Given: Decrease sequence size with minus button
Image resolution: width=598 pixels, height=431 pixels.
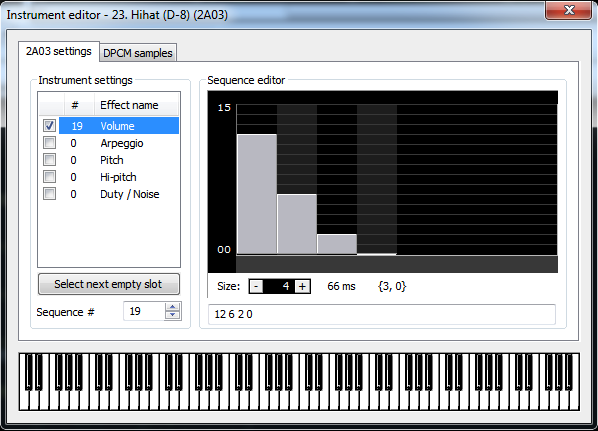Looking at the screenshot, I should tap(256, 286).
